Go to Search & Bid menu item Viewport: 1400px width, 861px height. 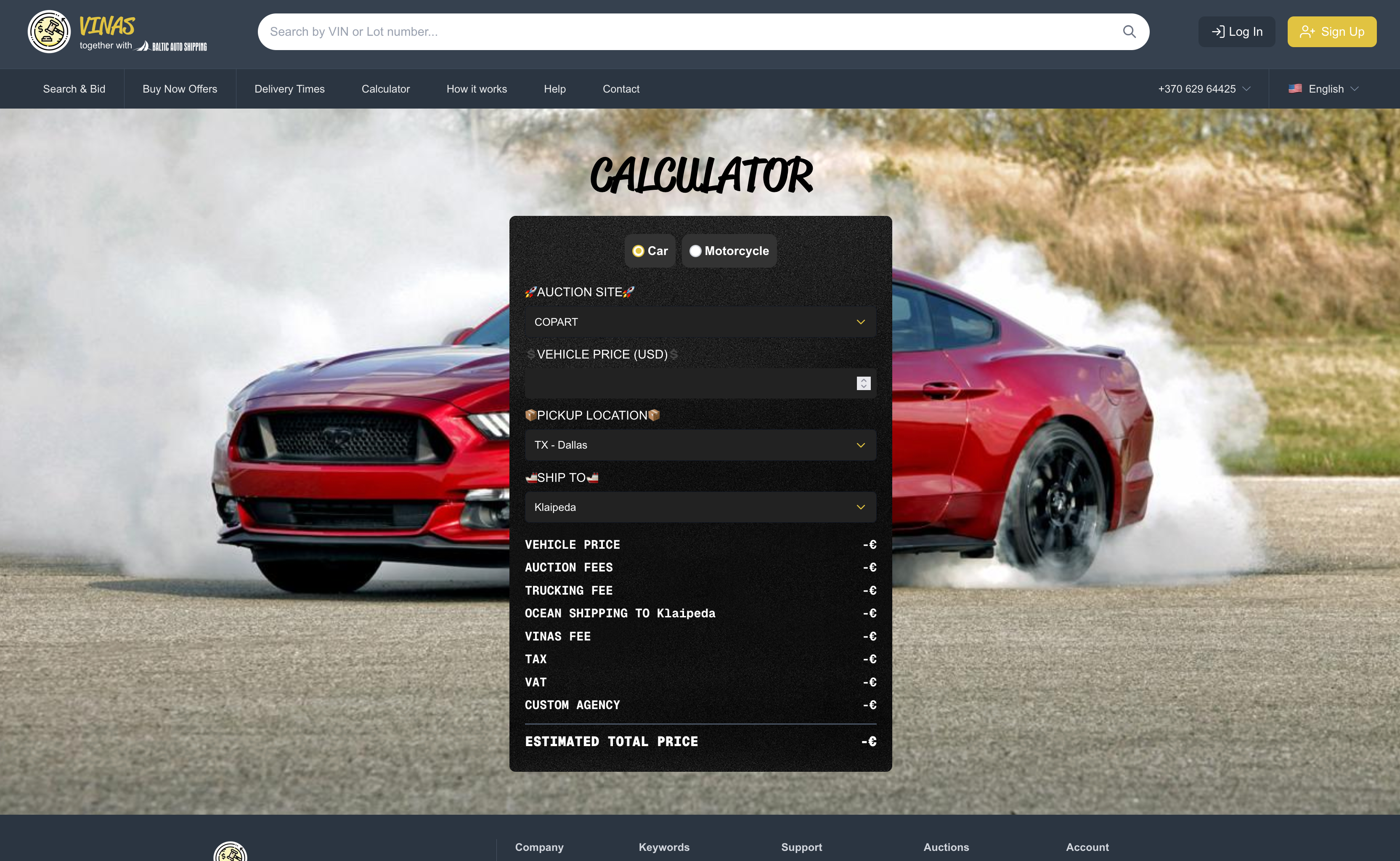74,89
